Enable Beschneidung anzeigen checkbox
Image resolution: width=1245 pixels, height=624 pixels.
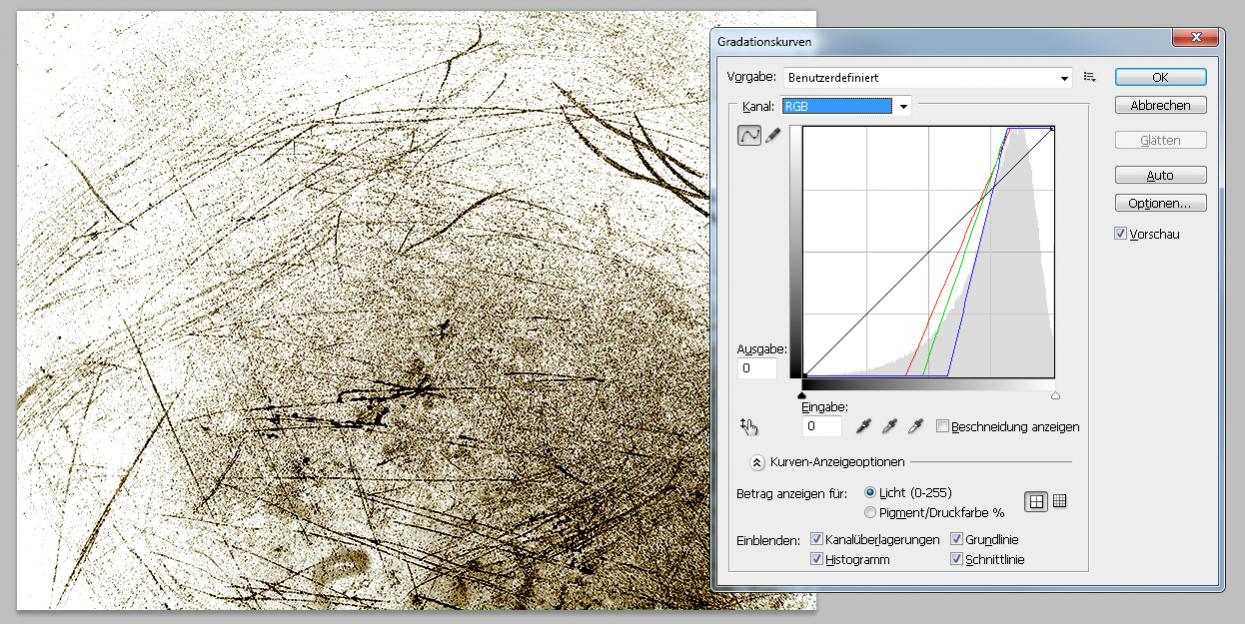(941, 426)
